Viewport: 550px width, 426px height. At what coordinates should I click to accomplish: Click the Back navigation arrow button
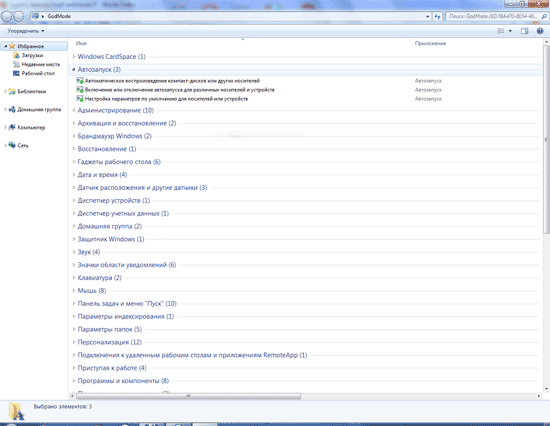click(6, 16)
